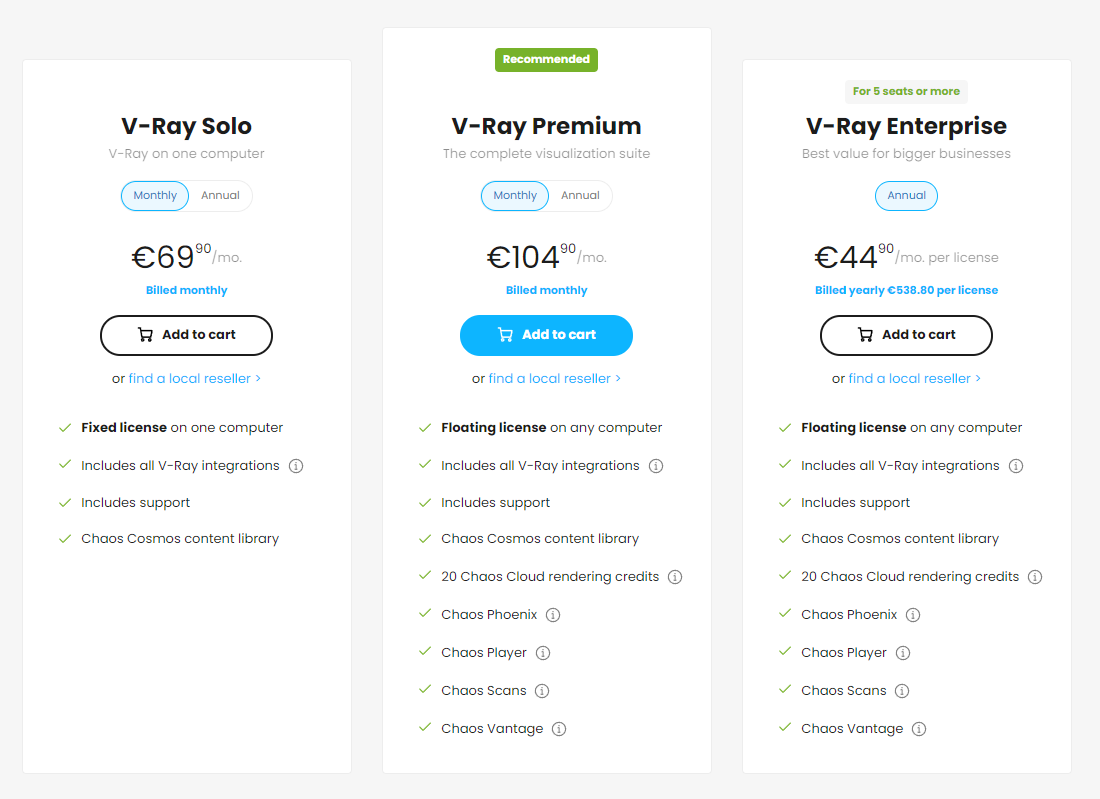The image size is (1100, 799).
Task: Open Premium Cloud rendering credits info icon
Action: coord(675,577)
